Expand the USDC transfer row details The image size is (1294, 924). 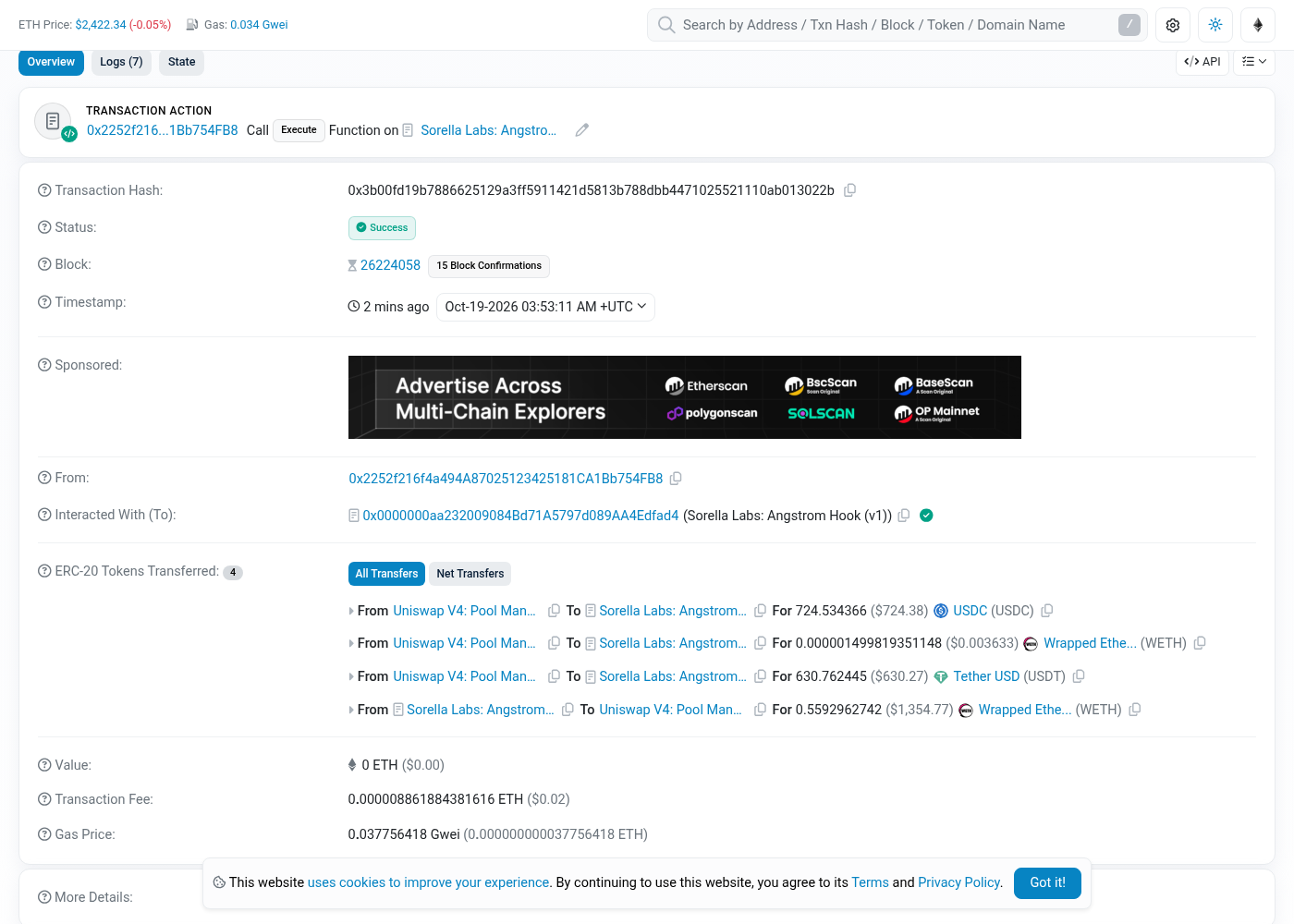pyautogui.click(x=351, y=611)
